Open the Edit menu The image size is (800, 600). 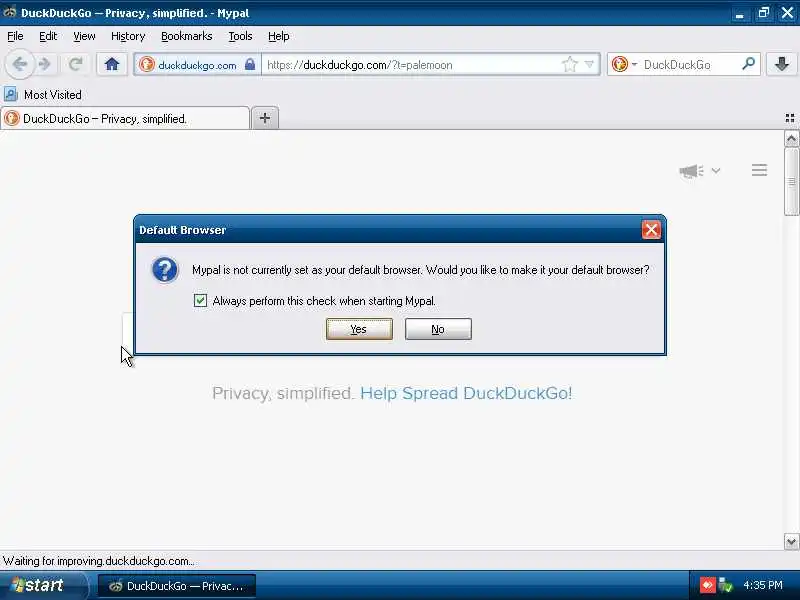coord(48,36)
